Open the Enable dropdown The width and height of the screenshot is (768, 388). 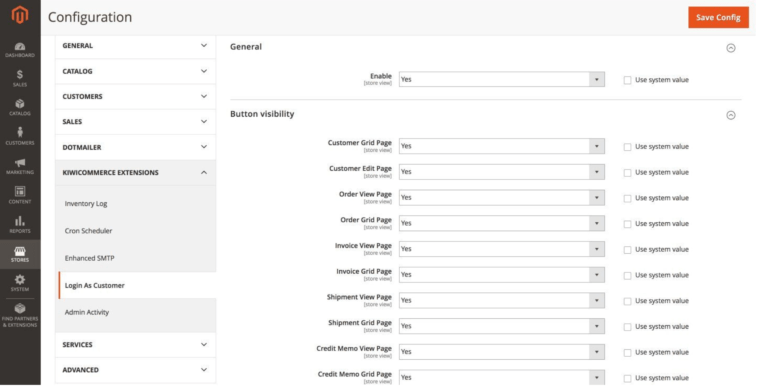[x=502, y=79]
